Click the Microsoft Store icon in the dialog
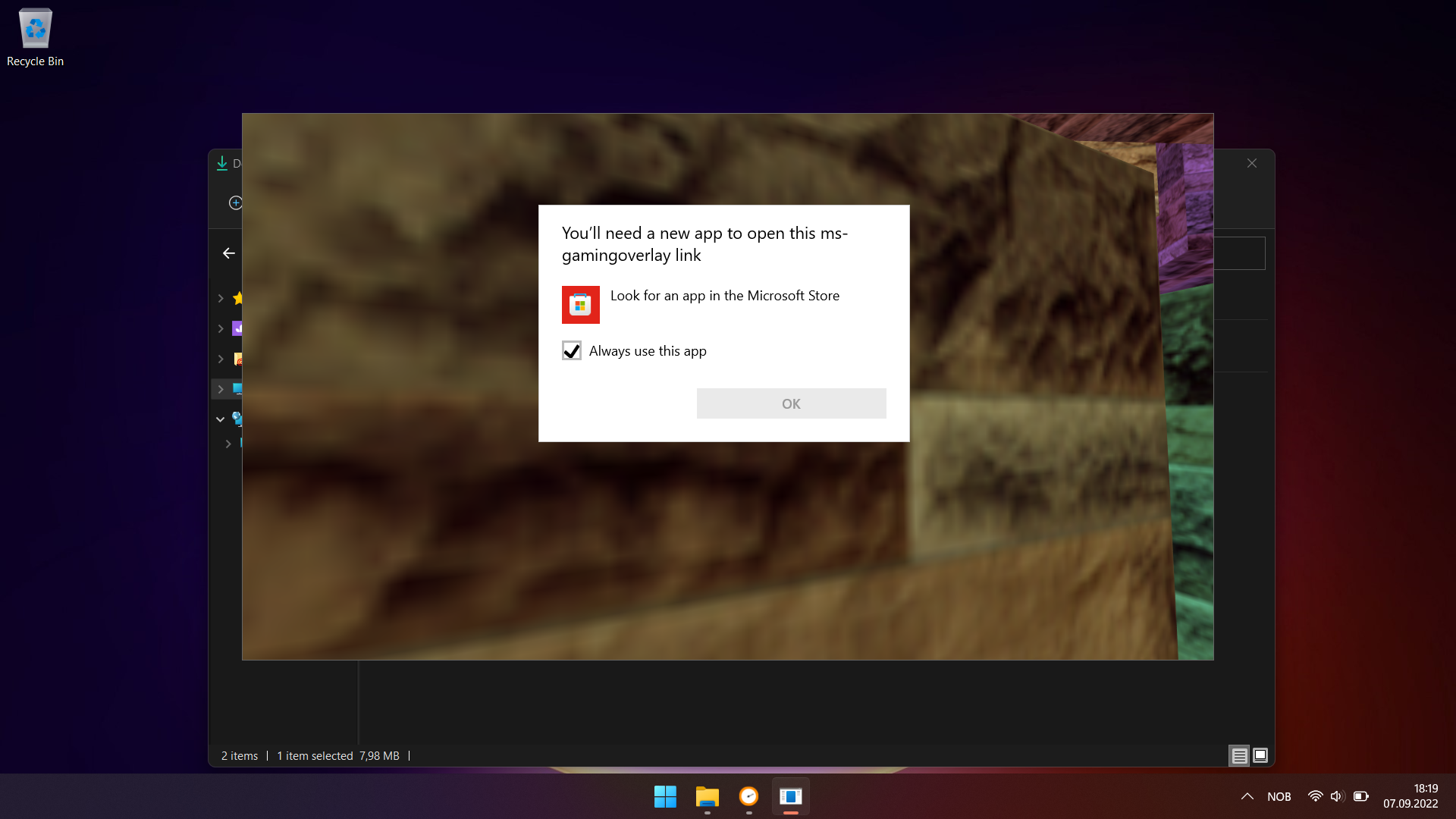This screenshot has height=819, width=1456. tap(581, 305)
